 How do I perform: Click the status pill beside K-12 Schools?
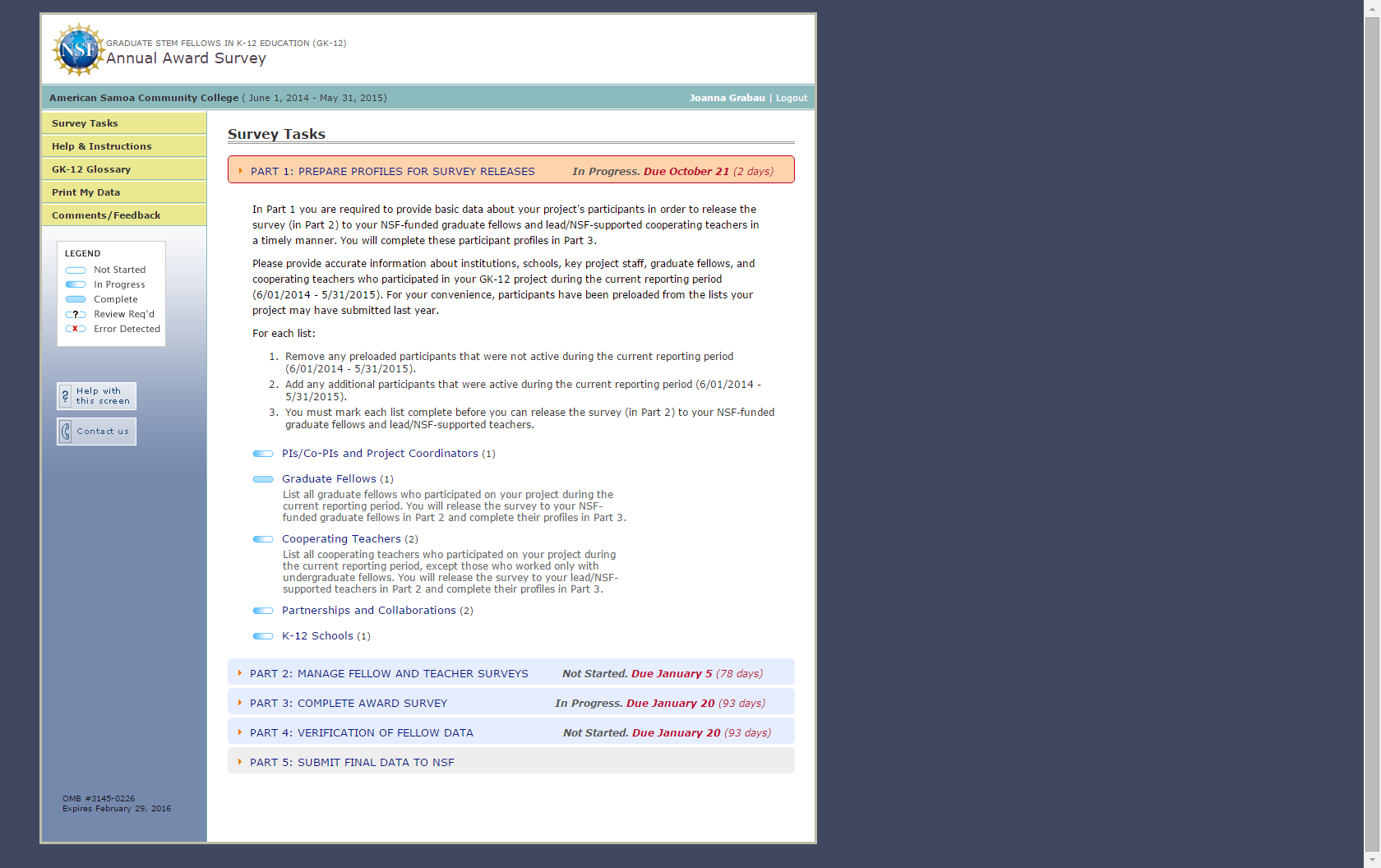pos(263,636)
